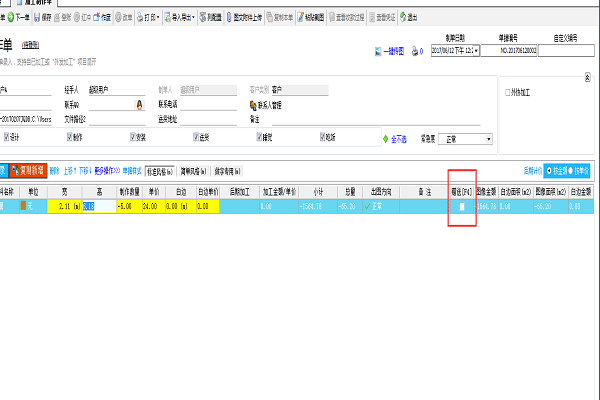Click 图文附件上传 attachment upload icon

pos(250,18)
